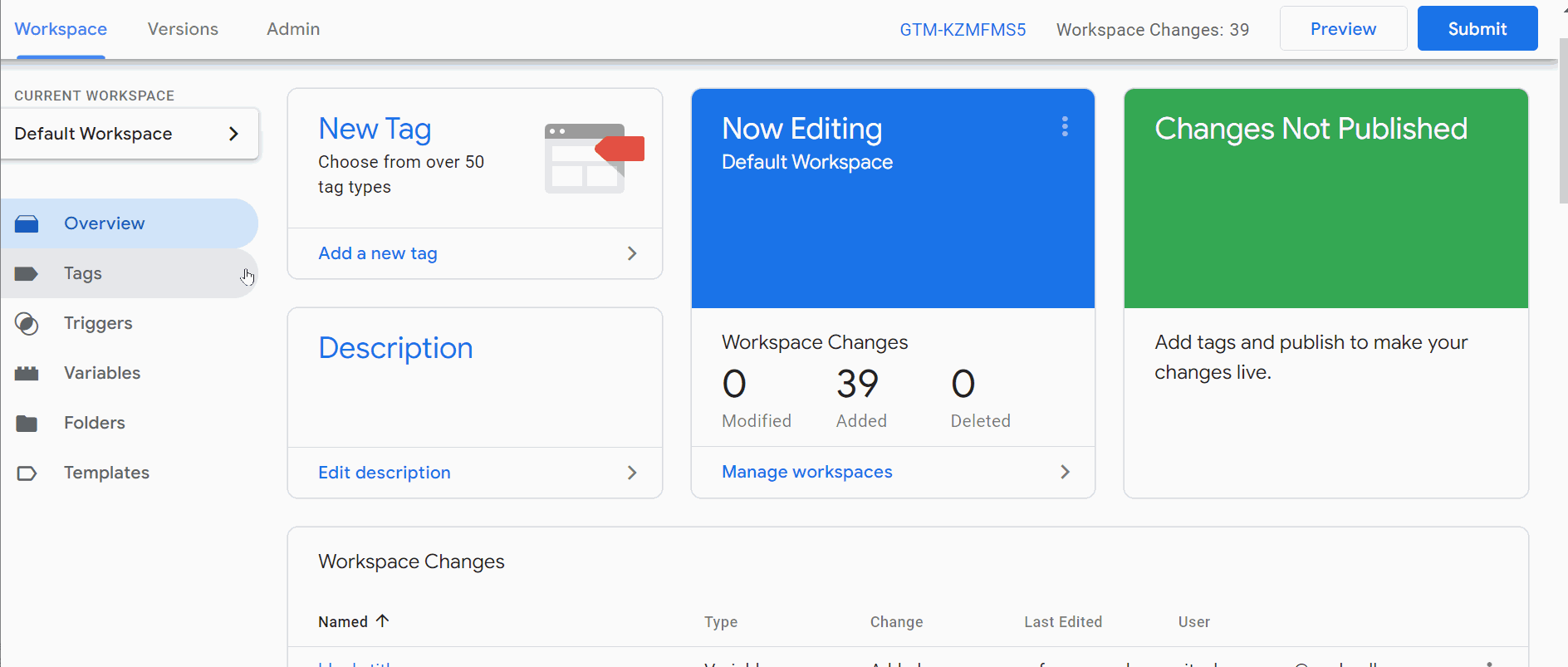The height and width of the screenshot is (667, 1568).
Task: Select Folders in the sidebar
Action: point(130,423)
